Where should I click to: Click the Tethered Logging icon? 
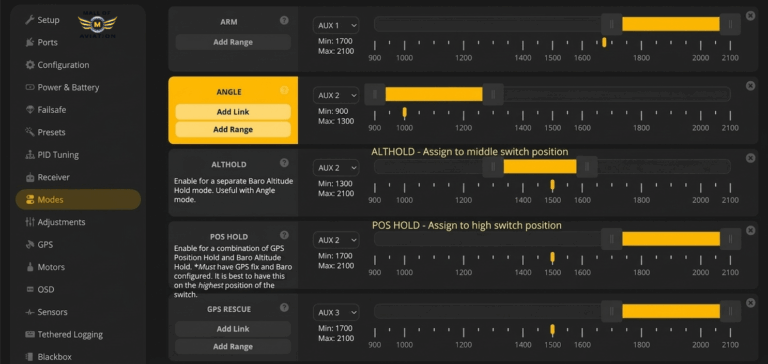(x=30, y=335)
